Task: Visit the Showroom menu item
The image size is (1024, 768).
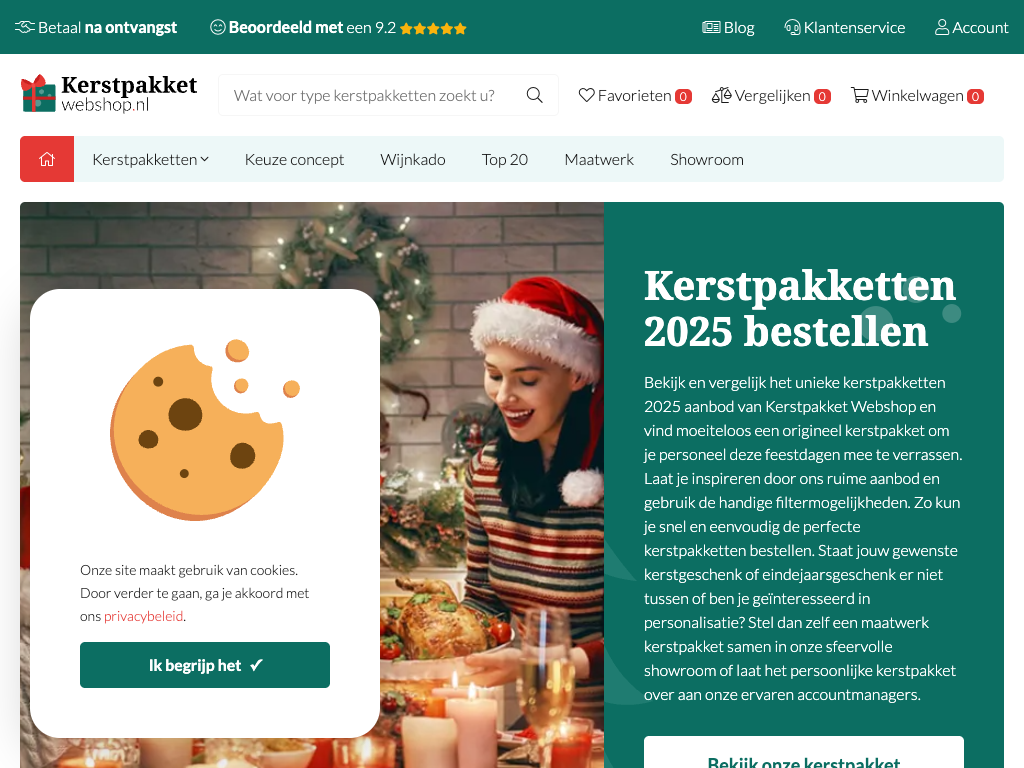Action: pos(707,159)
